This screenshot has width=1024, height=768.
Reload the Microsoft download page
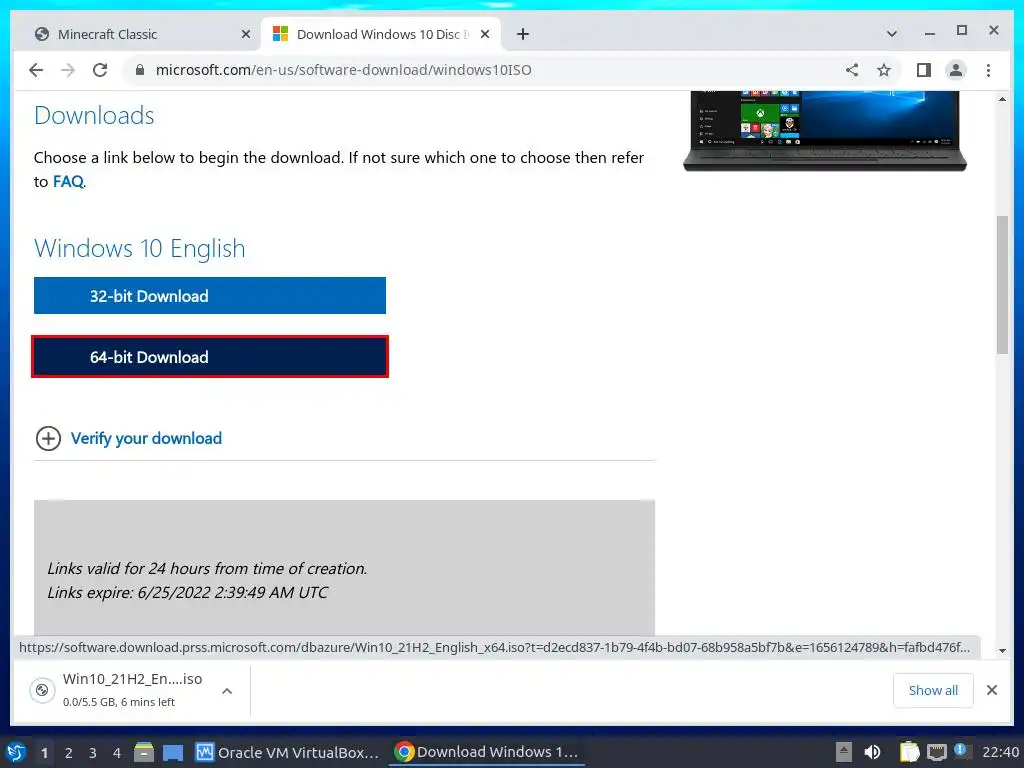click(x=100, y=70)
